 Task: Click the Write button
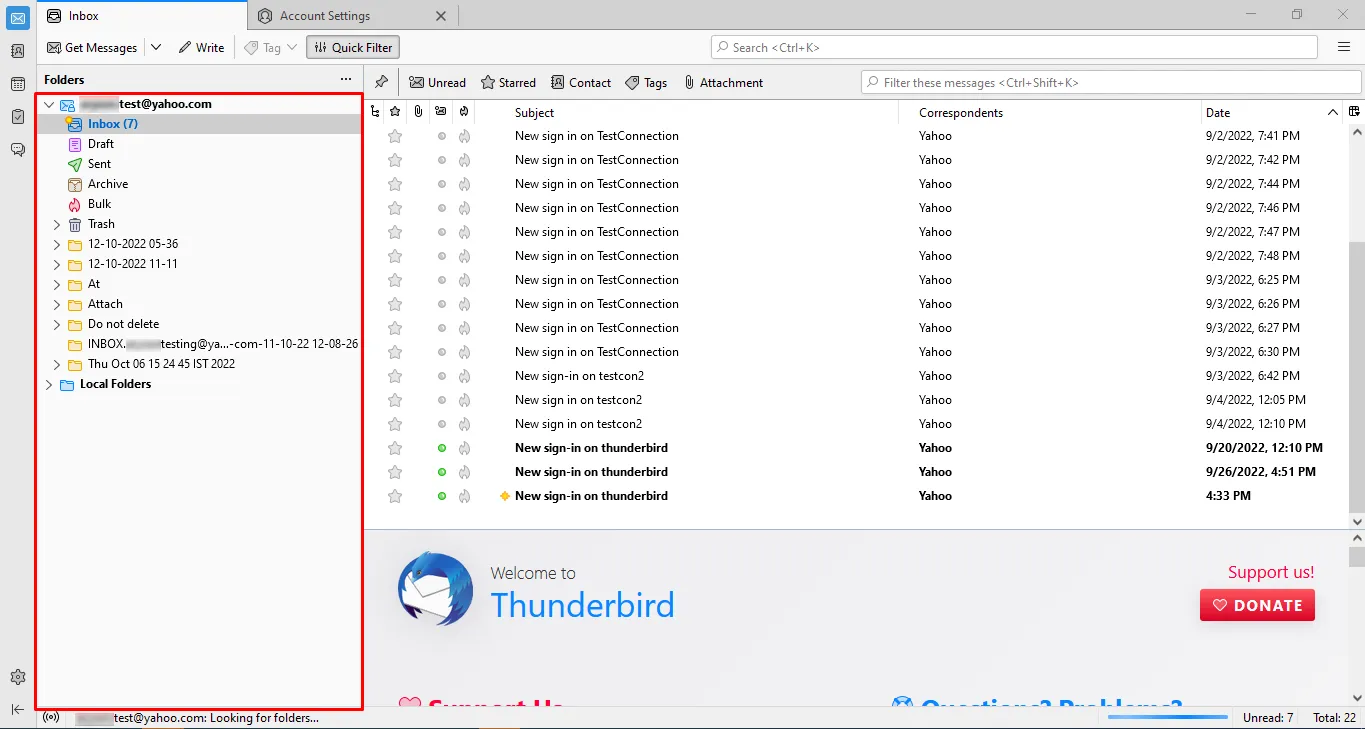pos(201,47)
